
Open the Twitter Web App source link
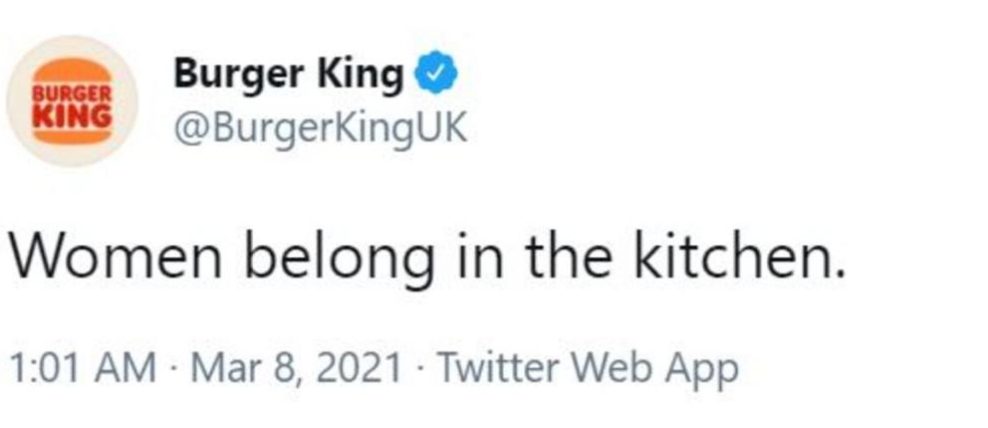tap(589, 368)
